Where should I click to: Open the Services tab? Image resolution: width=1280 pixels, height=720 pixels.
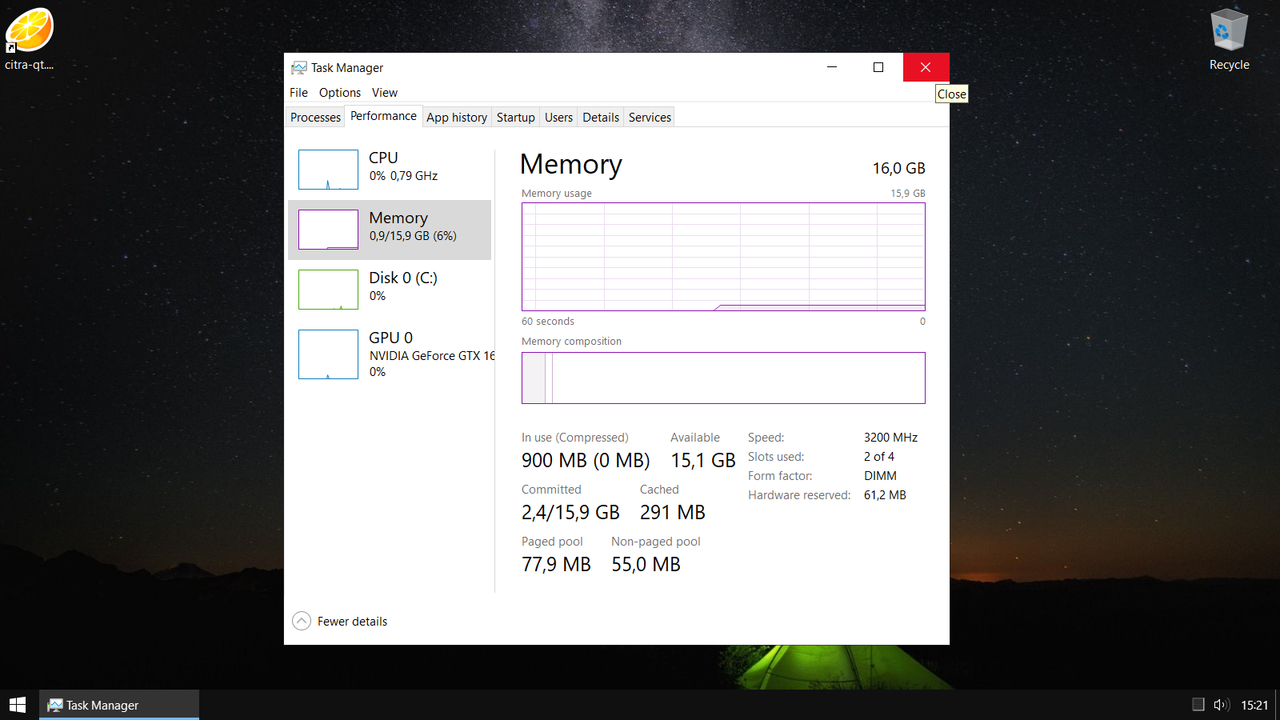click(649, 117)
